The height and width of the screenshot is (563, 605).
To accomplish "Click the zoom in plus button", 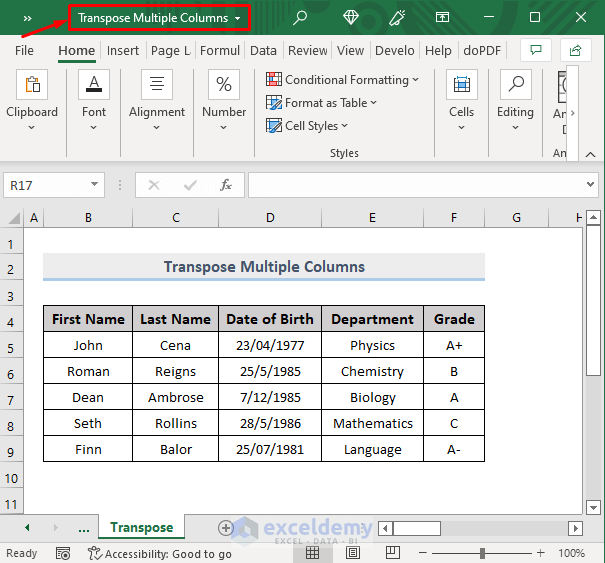I will coord(541,553).
